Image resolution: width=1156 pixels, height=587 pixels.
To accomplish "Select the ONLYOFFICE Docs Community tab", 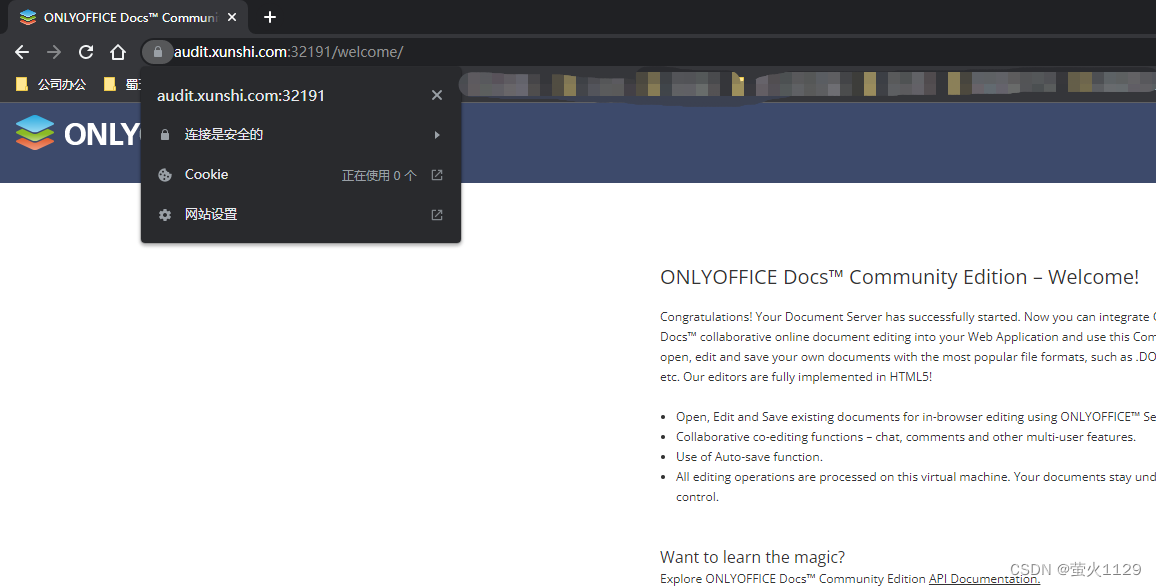I will pos(128,17).
